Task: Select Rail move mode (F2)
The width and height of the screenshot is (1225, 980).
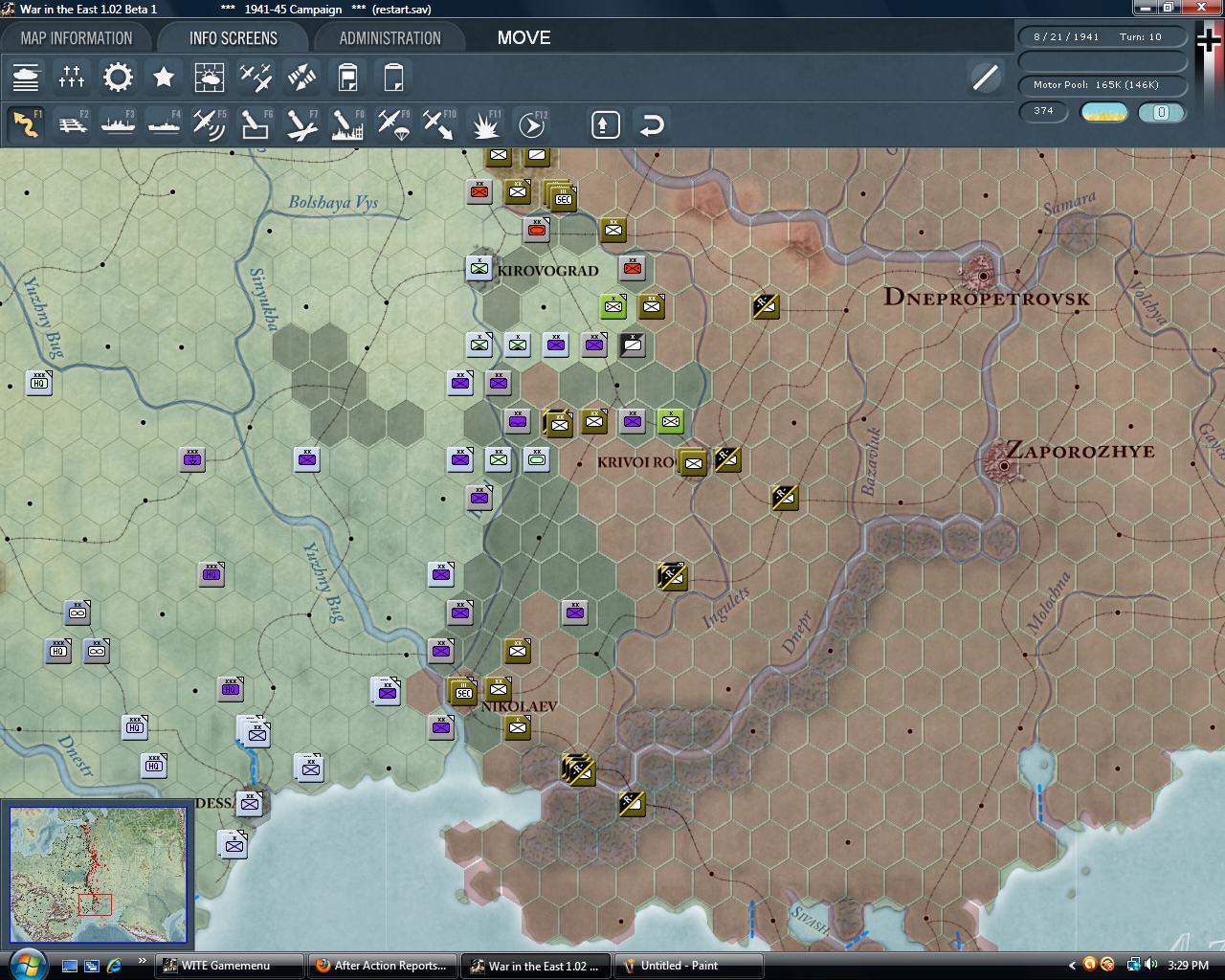Action: 72,124
